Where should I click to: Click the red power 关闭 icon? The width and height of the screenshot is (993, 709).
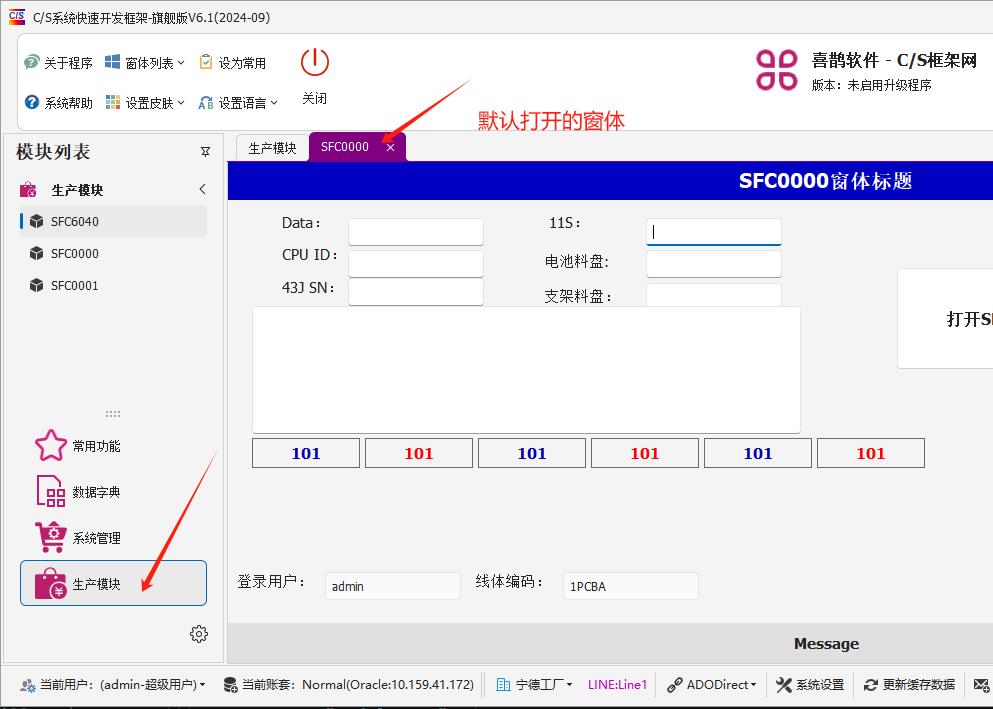pos(315,63)
